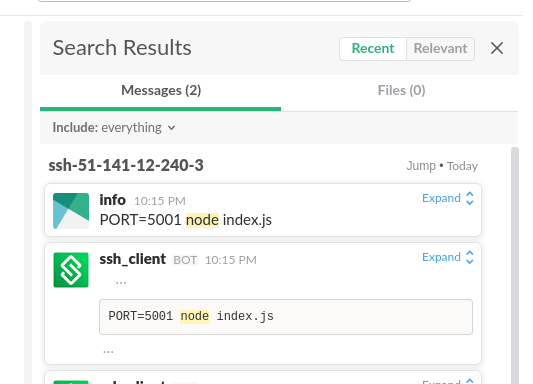533x384 pixels.
Task: Open channel ssh-51-141-12-240-3
Action: pyautogui.click(x=126, y=165)
